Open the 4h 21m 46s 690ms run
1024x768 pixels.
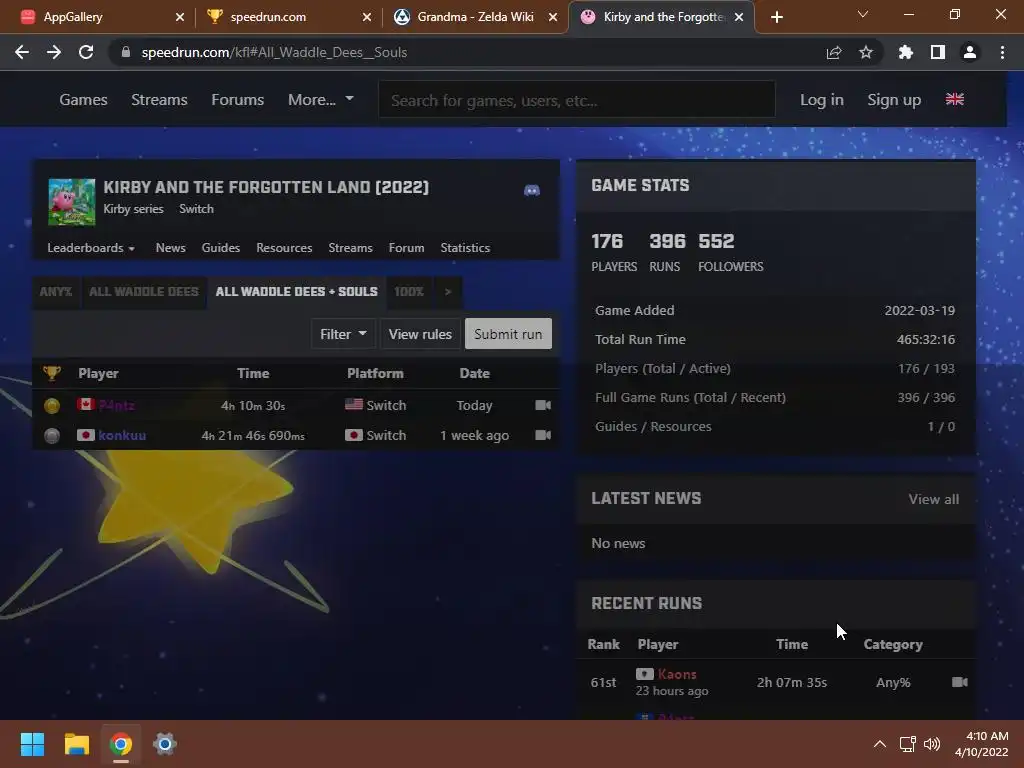[253, 436]
